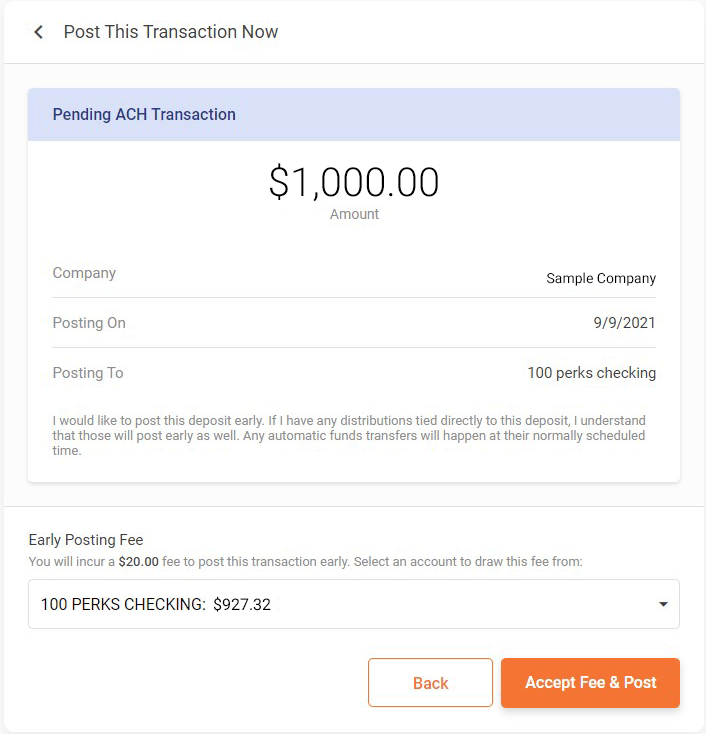Image resolution: width=706 pixels, height=734 pixels.
Task: Click the $927.32 balance in the selector
Action: pyautogui.click(x=242, y=604)
